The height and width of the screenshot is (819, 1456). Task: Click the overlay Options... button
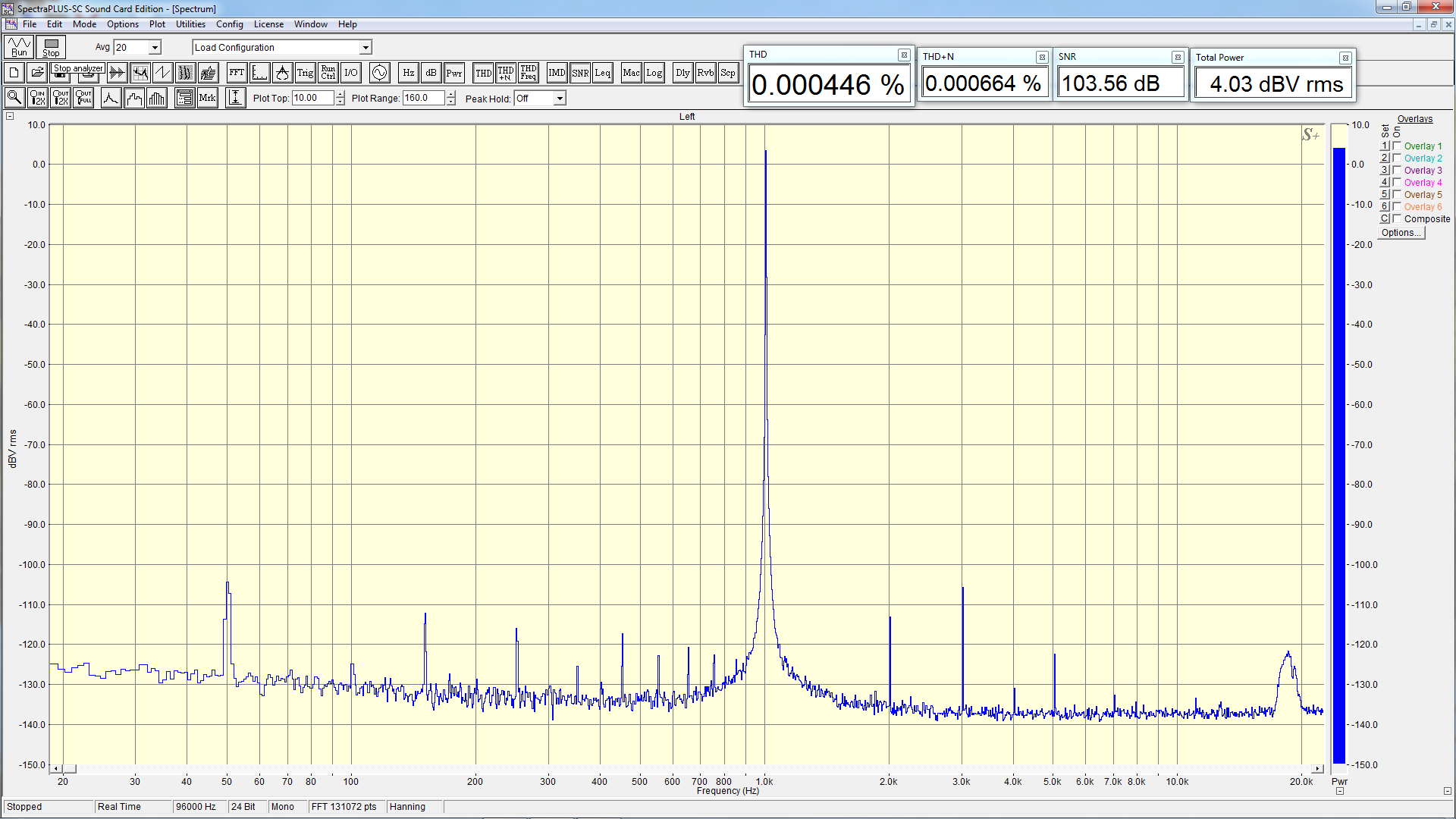pos(1401,233)
